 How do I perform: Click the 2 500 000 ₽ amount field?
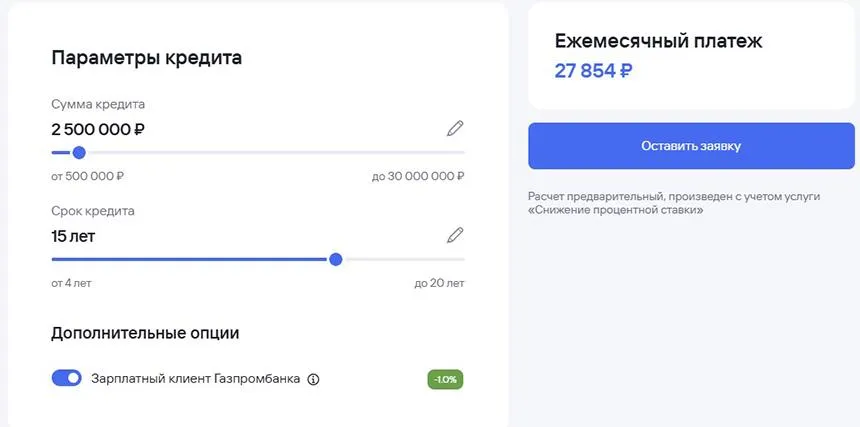point(98,129)
